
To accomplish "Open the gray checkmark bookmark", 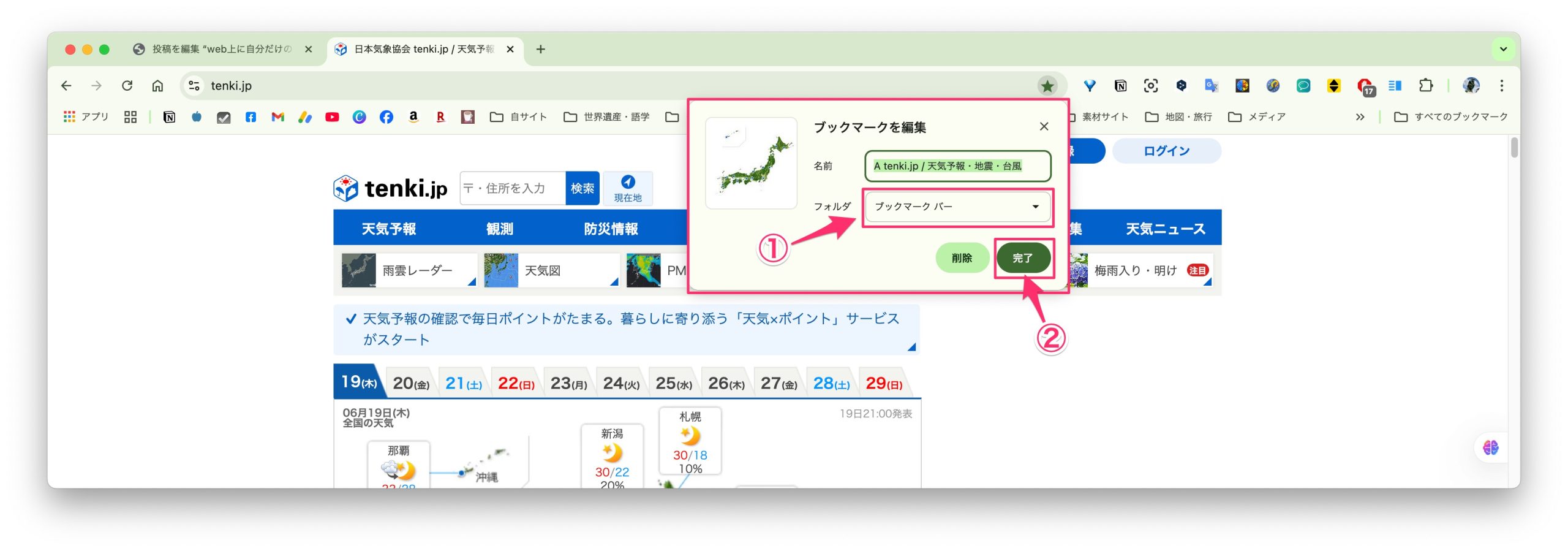I will 224,117.
